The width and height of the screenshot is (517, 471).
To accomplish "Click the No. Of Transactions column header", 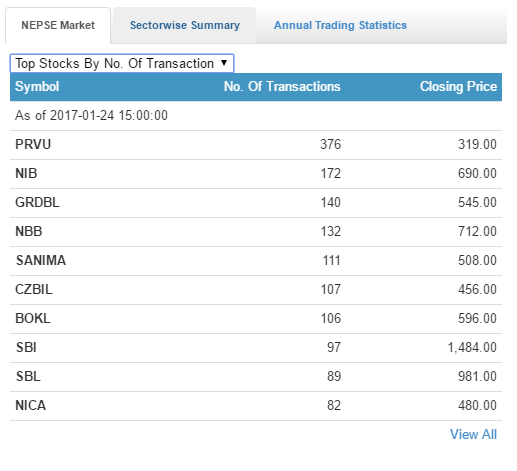I will tap(282, 87).
